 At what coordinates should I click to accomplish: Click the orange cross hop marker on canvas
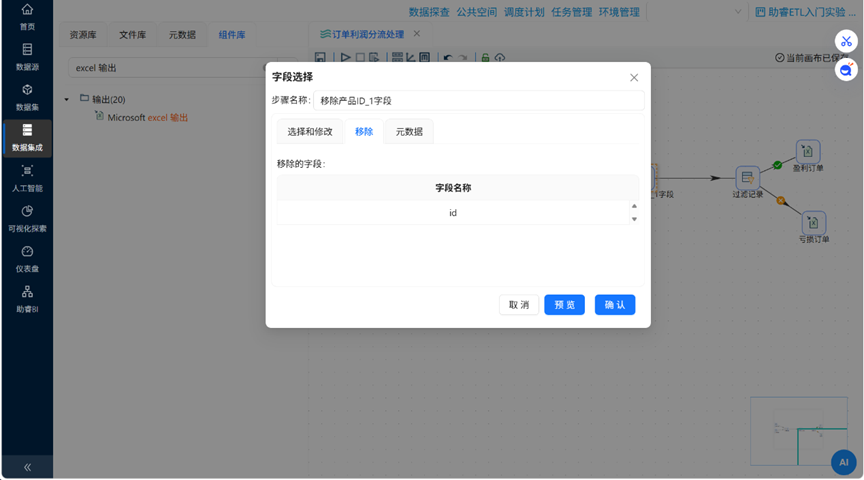click(781, 201)
